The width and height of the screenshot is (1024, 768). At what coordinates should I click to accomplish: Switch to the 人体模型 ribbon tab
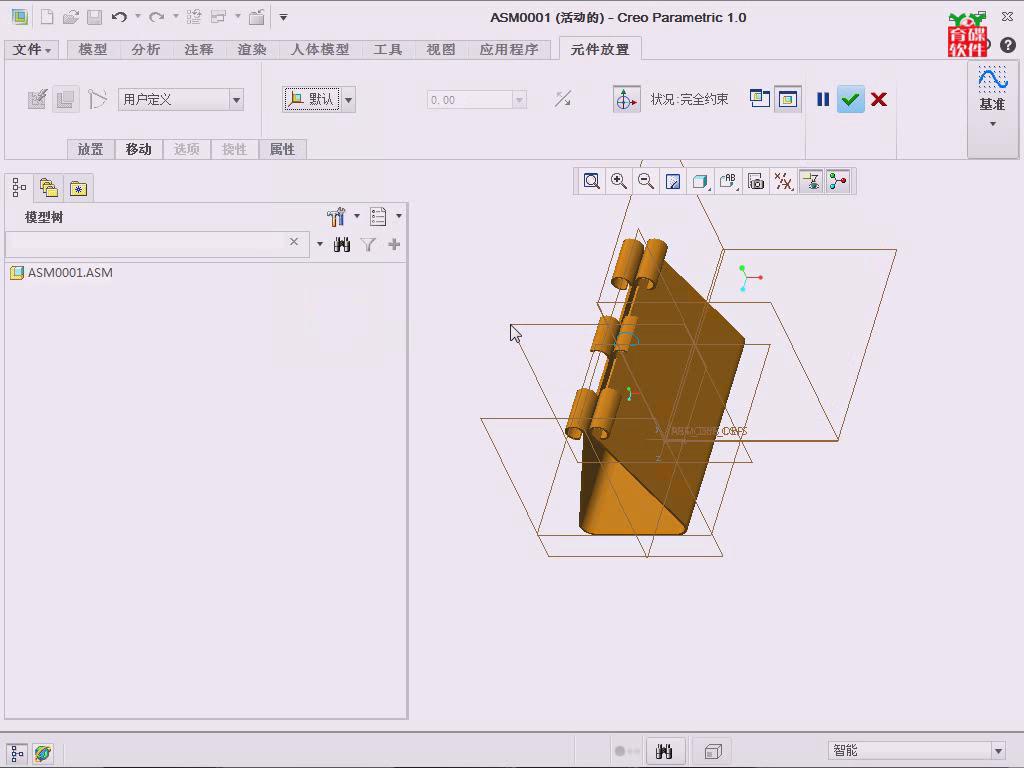click(x=320, y=50)
